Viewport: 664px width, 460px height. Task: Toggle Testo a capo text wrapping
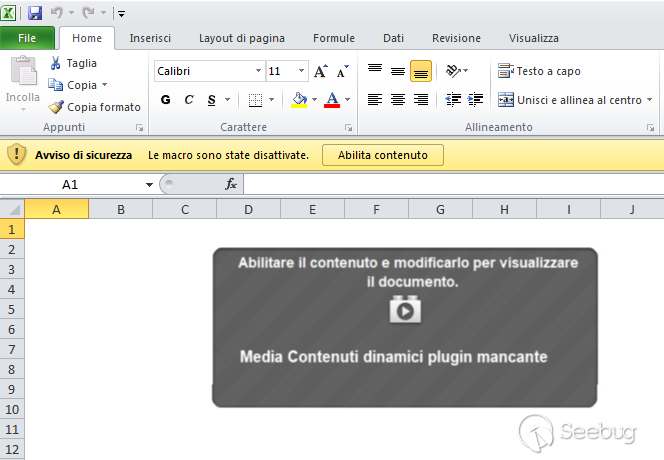point(539,71)
